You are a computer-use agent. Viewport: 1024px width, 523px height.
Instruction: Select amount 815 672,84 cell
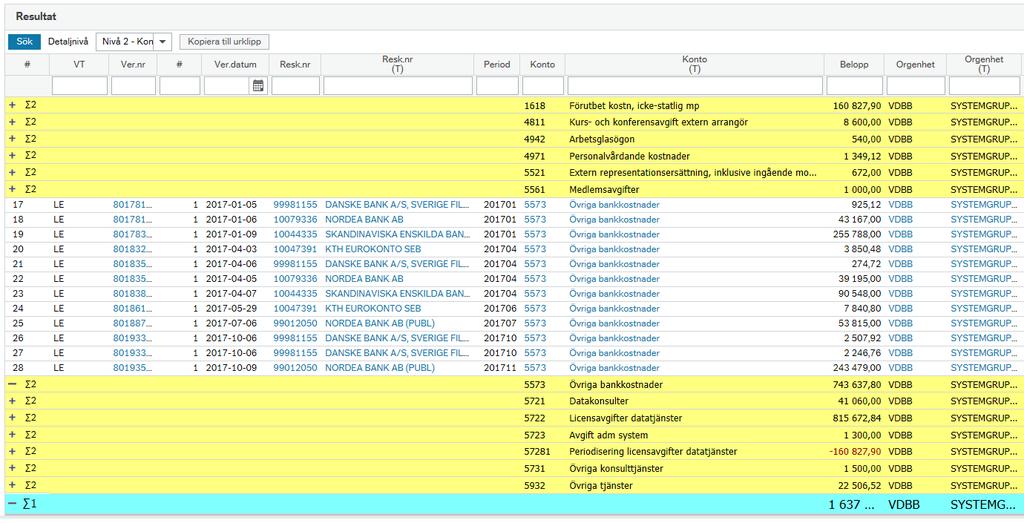tap(855, 418)
